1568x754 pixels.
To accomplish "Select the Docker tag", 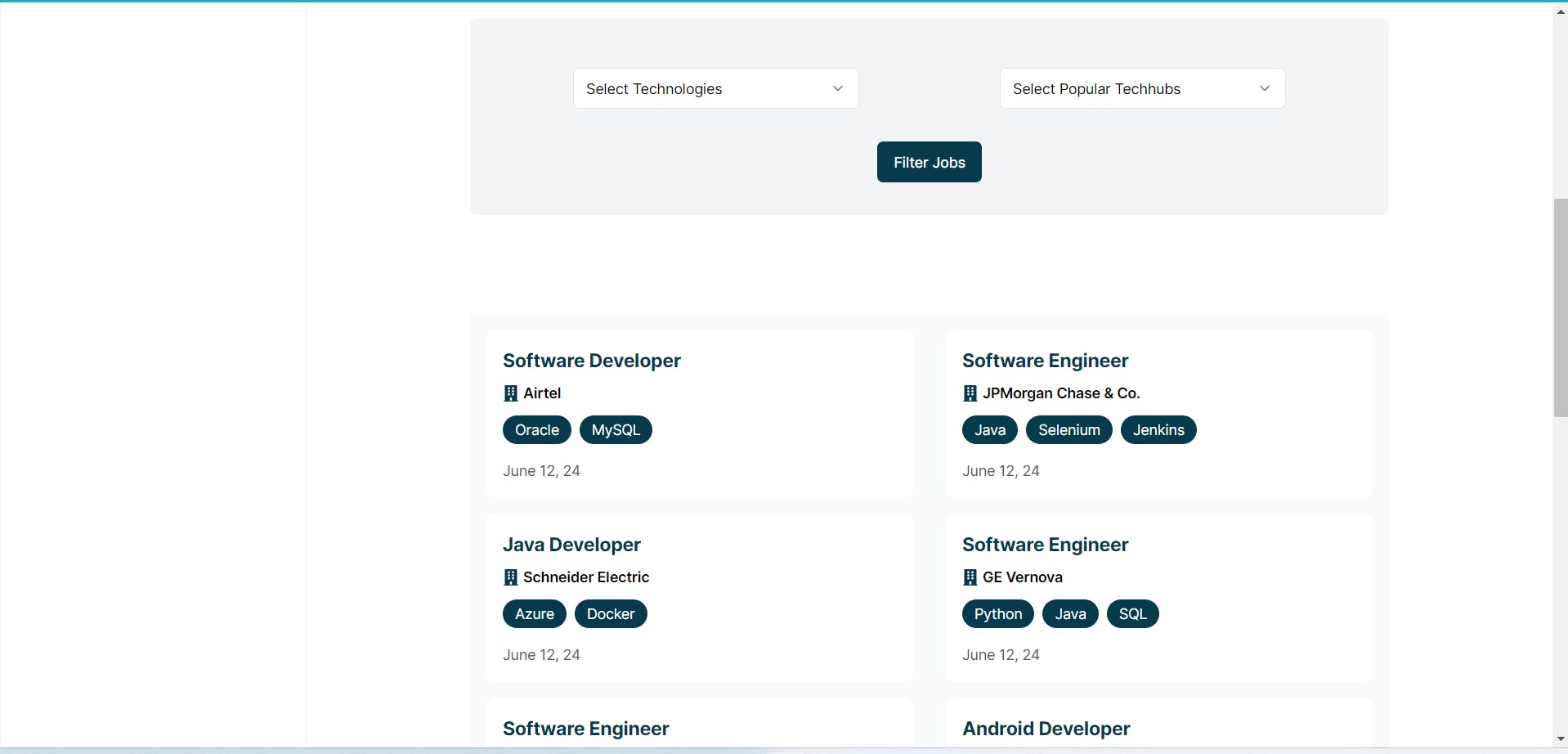I will coord(611,614).
